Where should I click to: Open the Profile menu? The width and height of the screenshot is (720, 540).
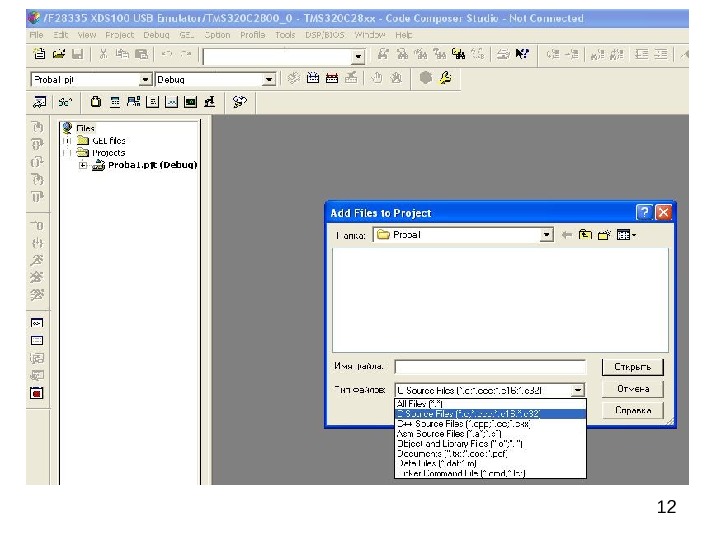[x=253, y=35]
